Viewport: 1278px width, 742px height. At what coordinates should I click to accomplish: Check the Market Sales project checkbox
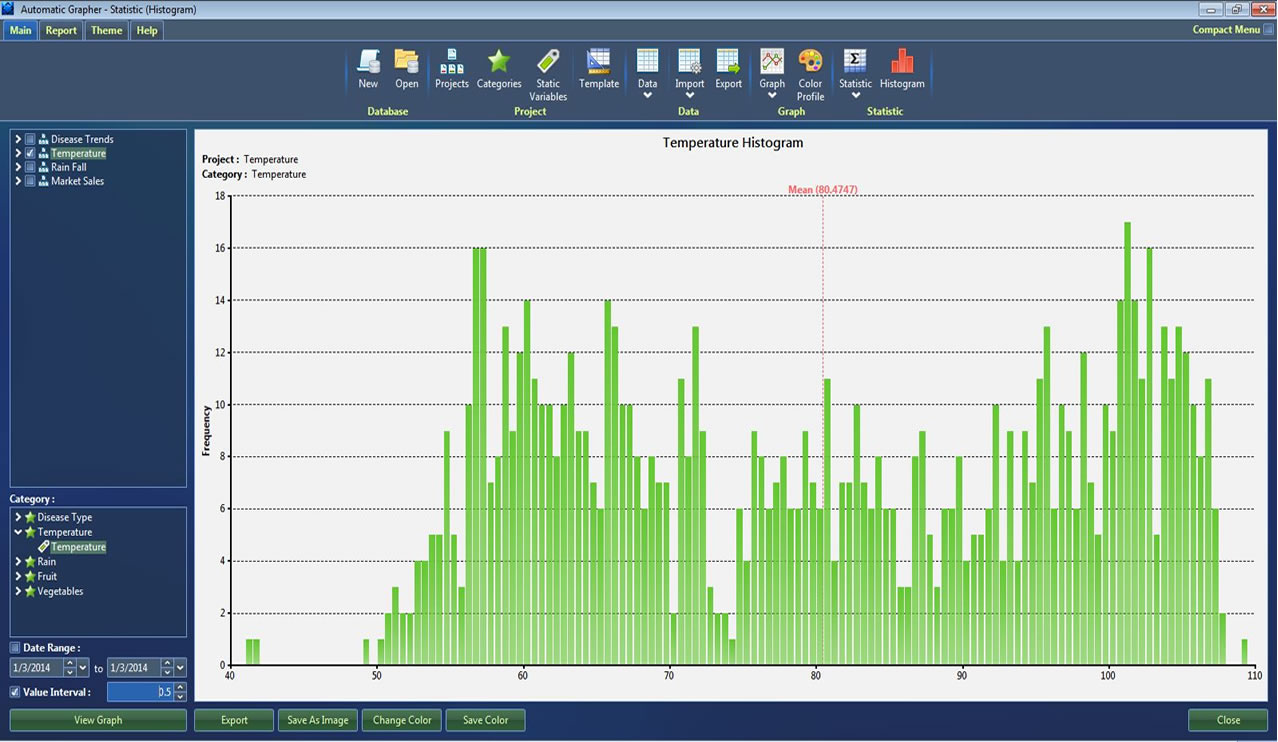click(x=30, y=181)
